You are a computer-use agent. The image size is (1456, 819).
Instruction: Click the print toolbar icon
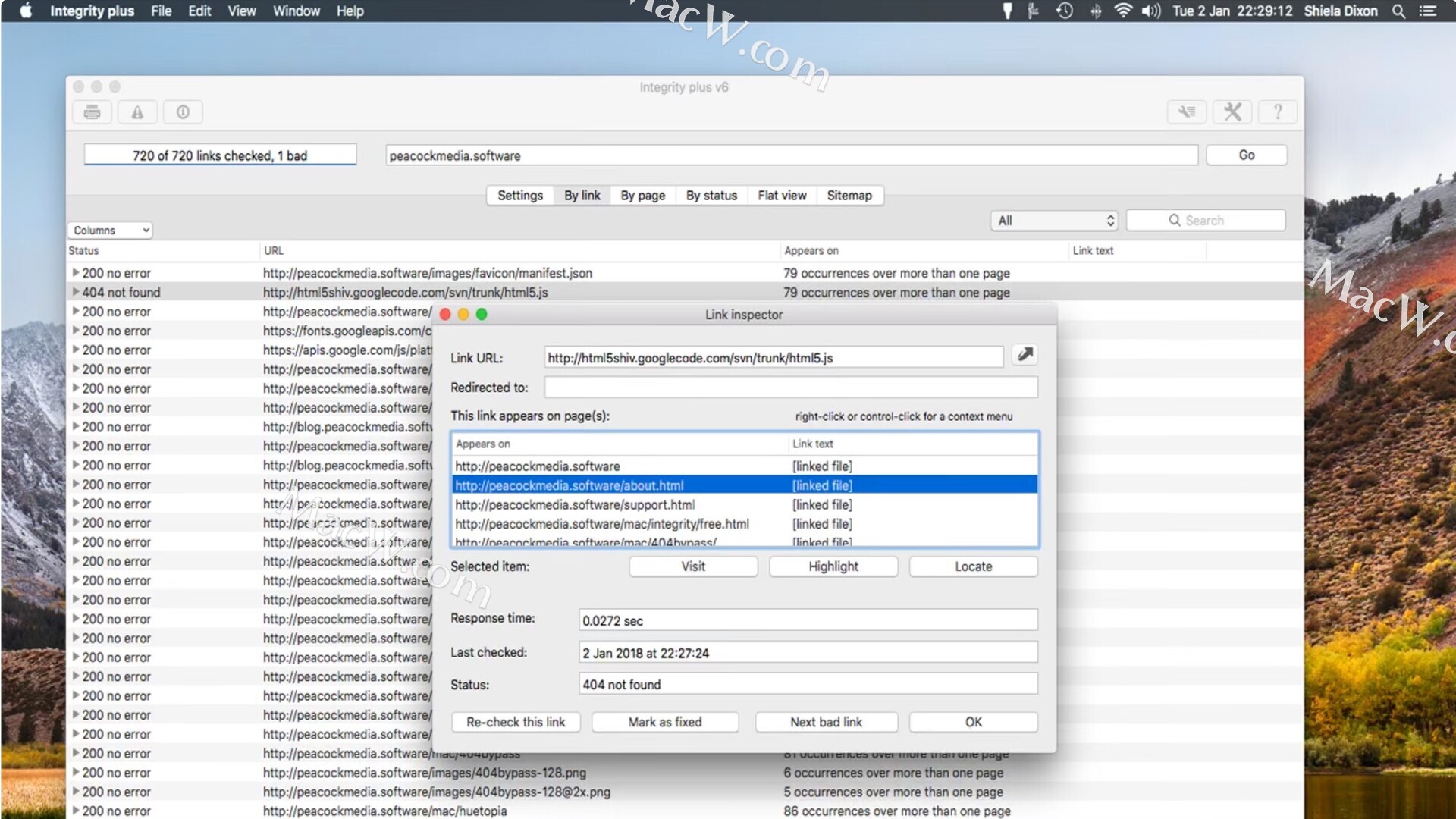93,112
